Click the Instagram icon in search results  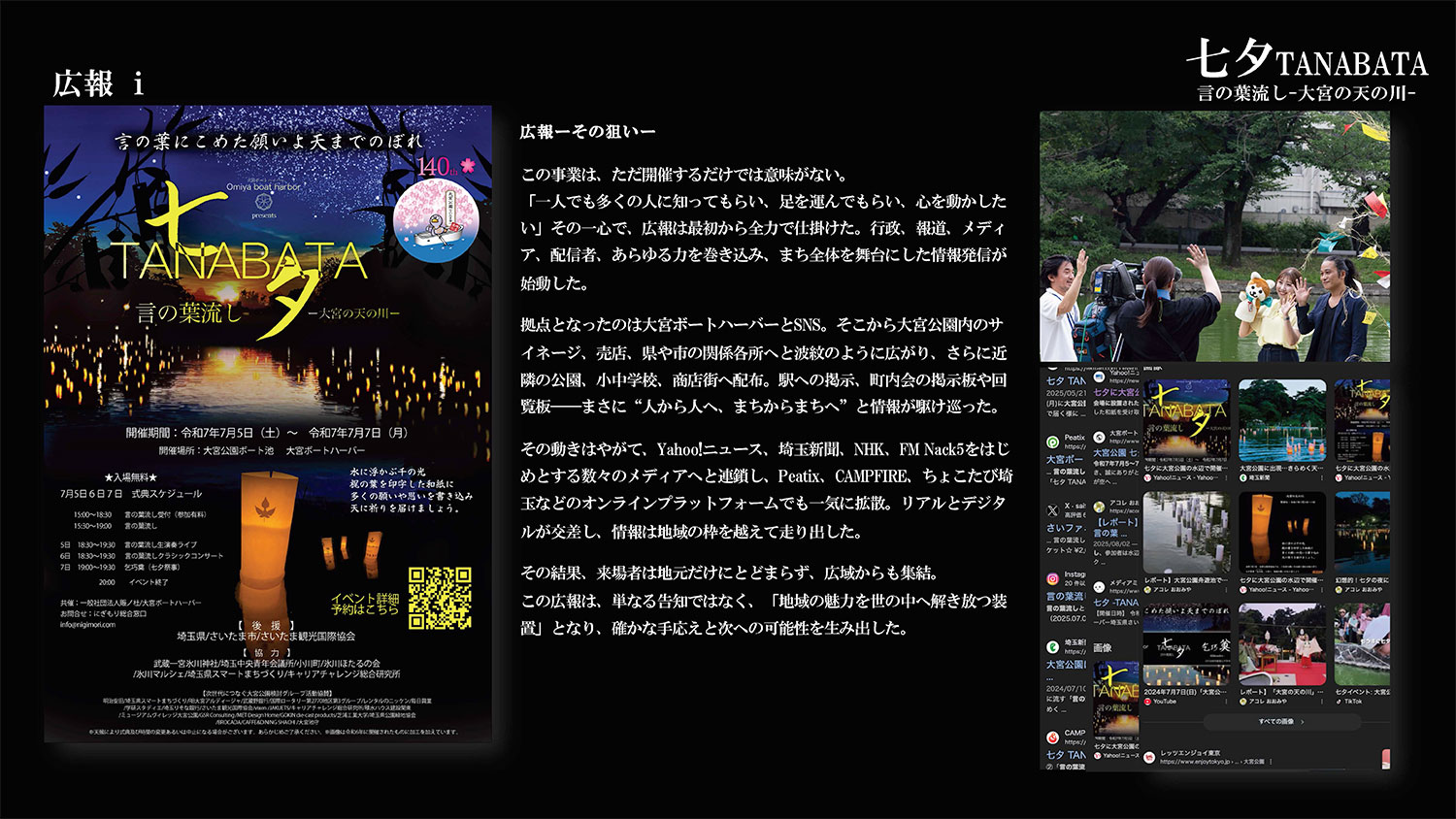1051,579
